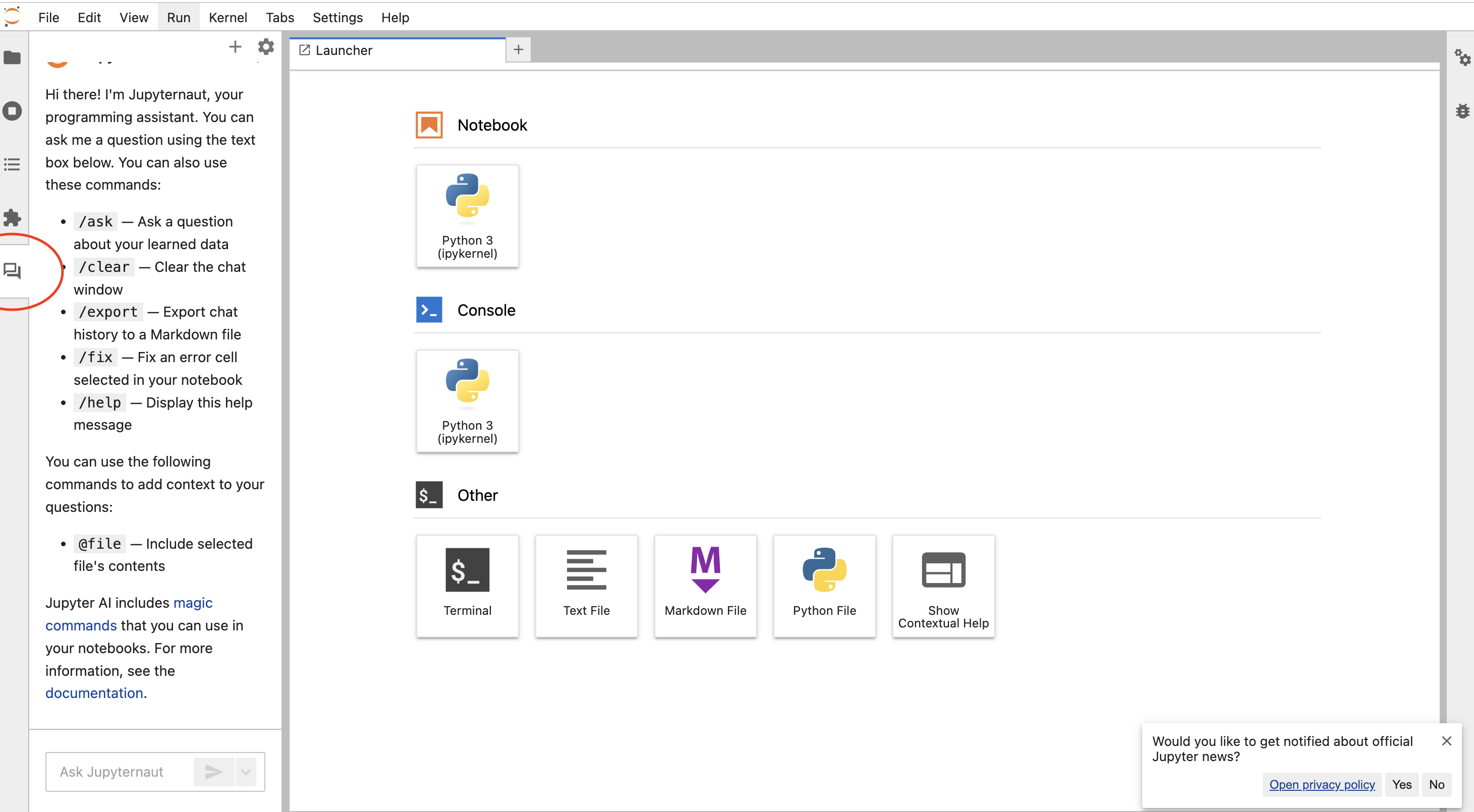The height and width of the screenshot is (812, 1474).
Task: Open Running Terminals and Kernels sidebar icon
Action: point(12,110)
